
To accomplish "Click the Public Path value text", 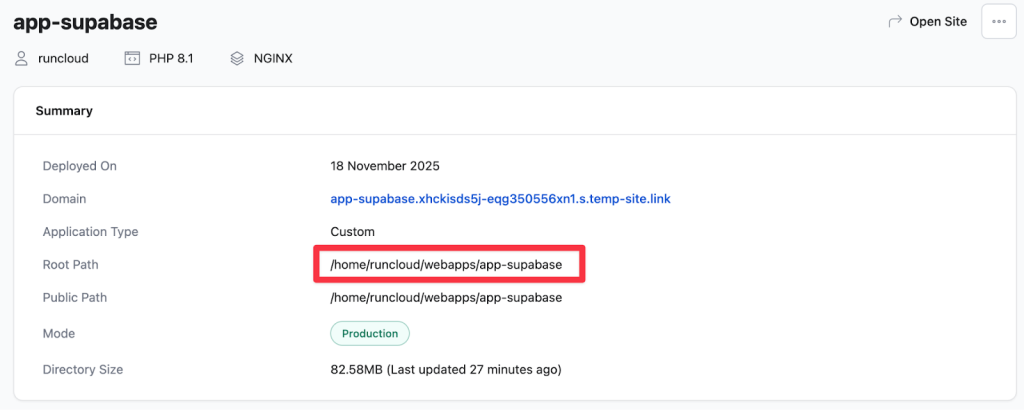I will (x=446, y=298).
